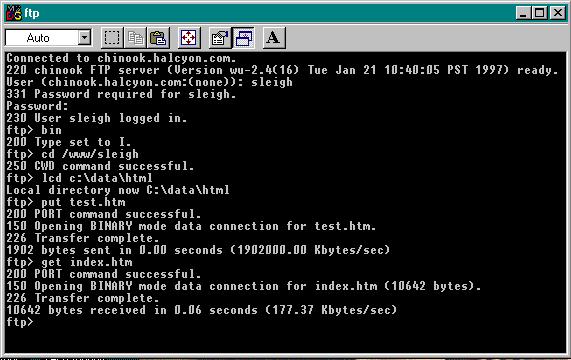This screenshot has height=360, width=571.
Task: Toggle full screen with the arrows icon
Action: [x=189, y=38]
